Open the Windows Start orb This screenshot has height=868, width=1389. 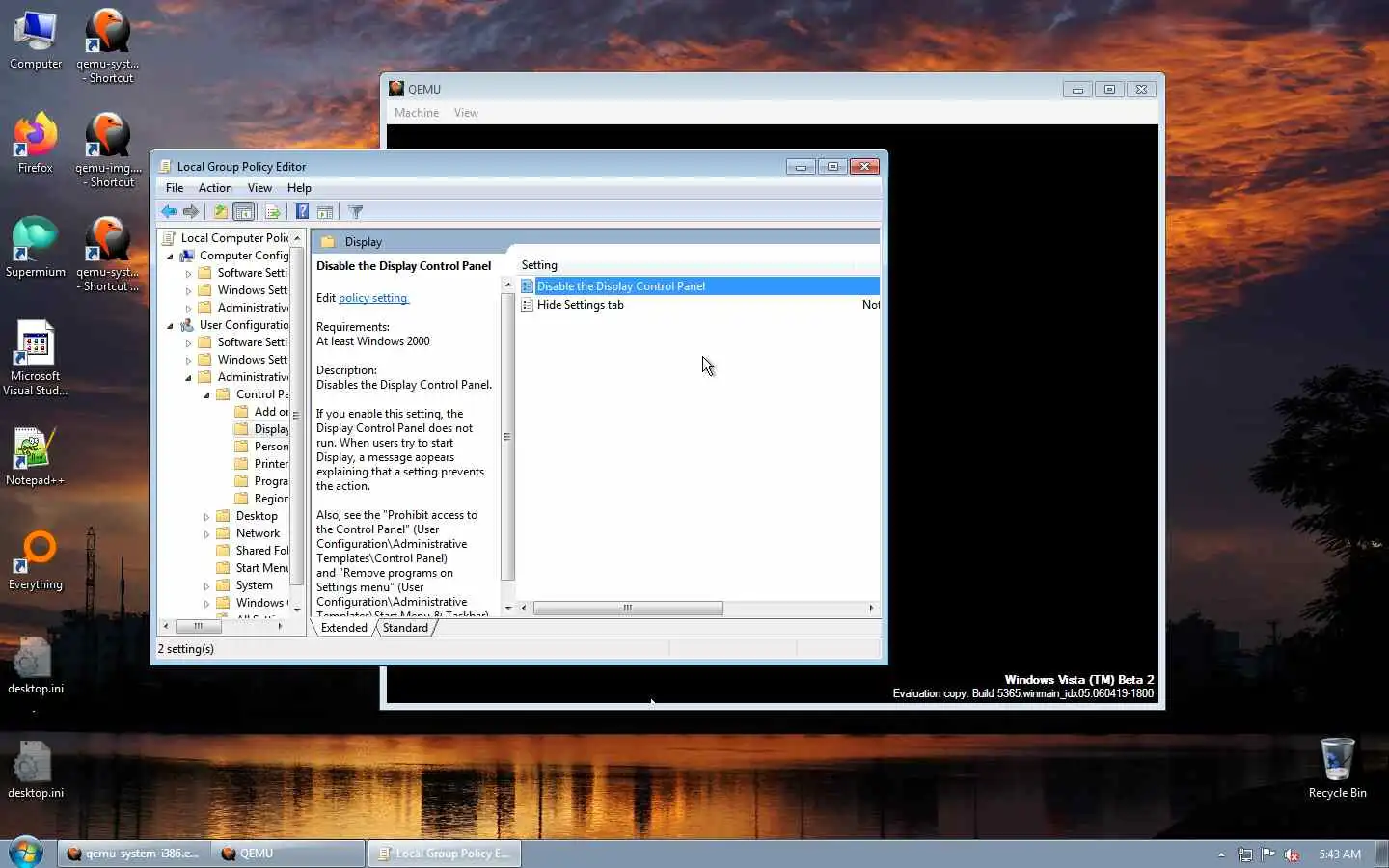(x=26, y=853)
